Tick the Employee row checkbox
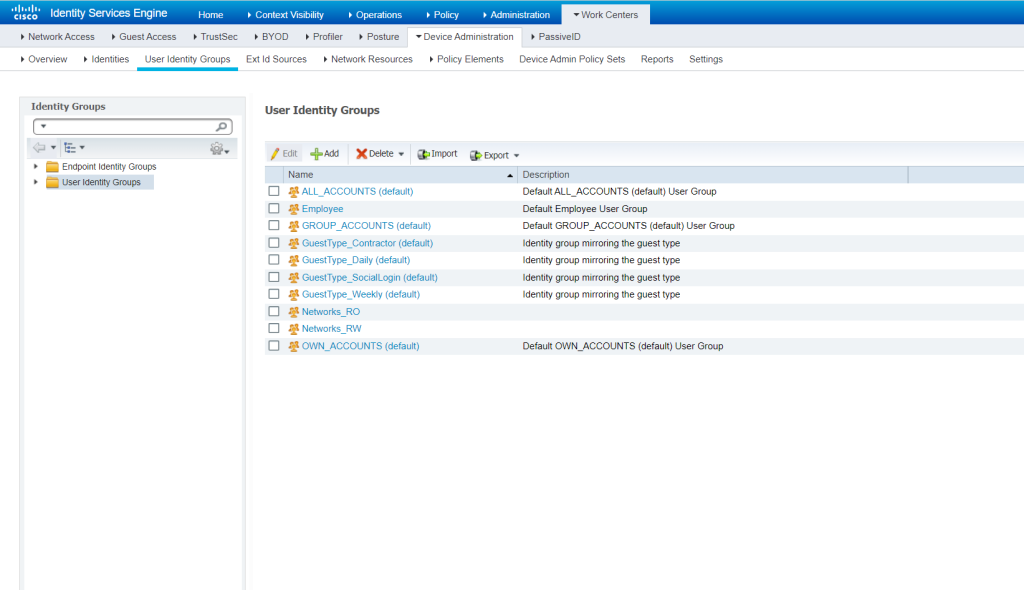Viewport: 1024px width, 590px height. coord(274,208)
